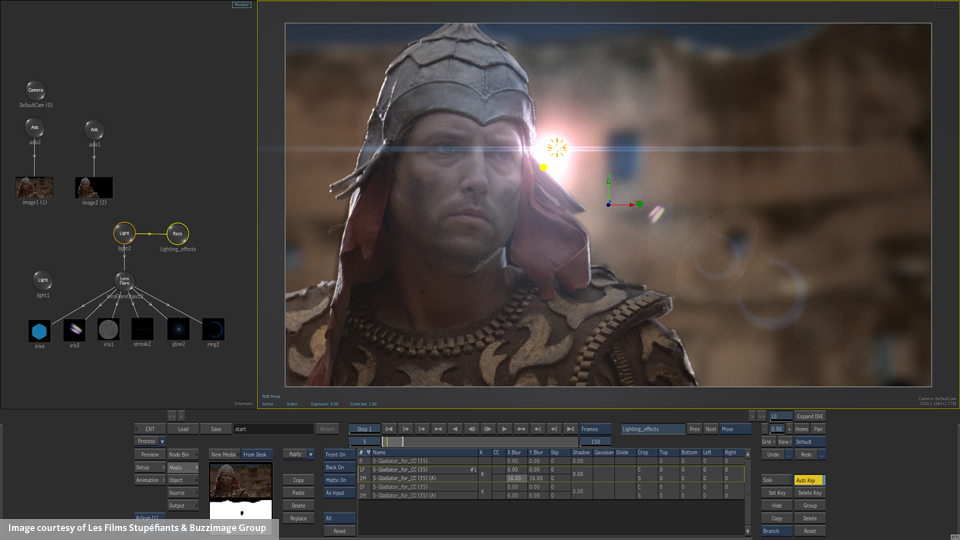The width and height of the screenshot is (960, 540).
Task: Select the glow2 flare node
Action: (x=178, y=329)
